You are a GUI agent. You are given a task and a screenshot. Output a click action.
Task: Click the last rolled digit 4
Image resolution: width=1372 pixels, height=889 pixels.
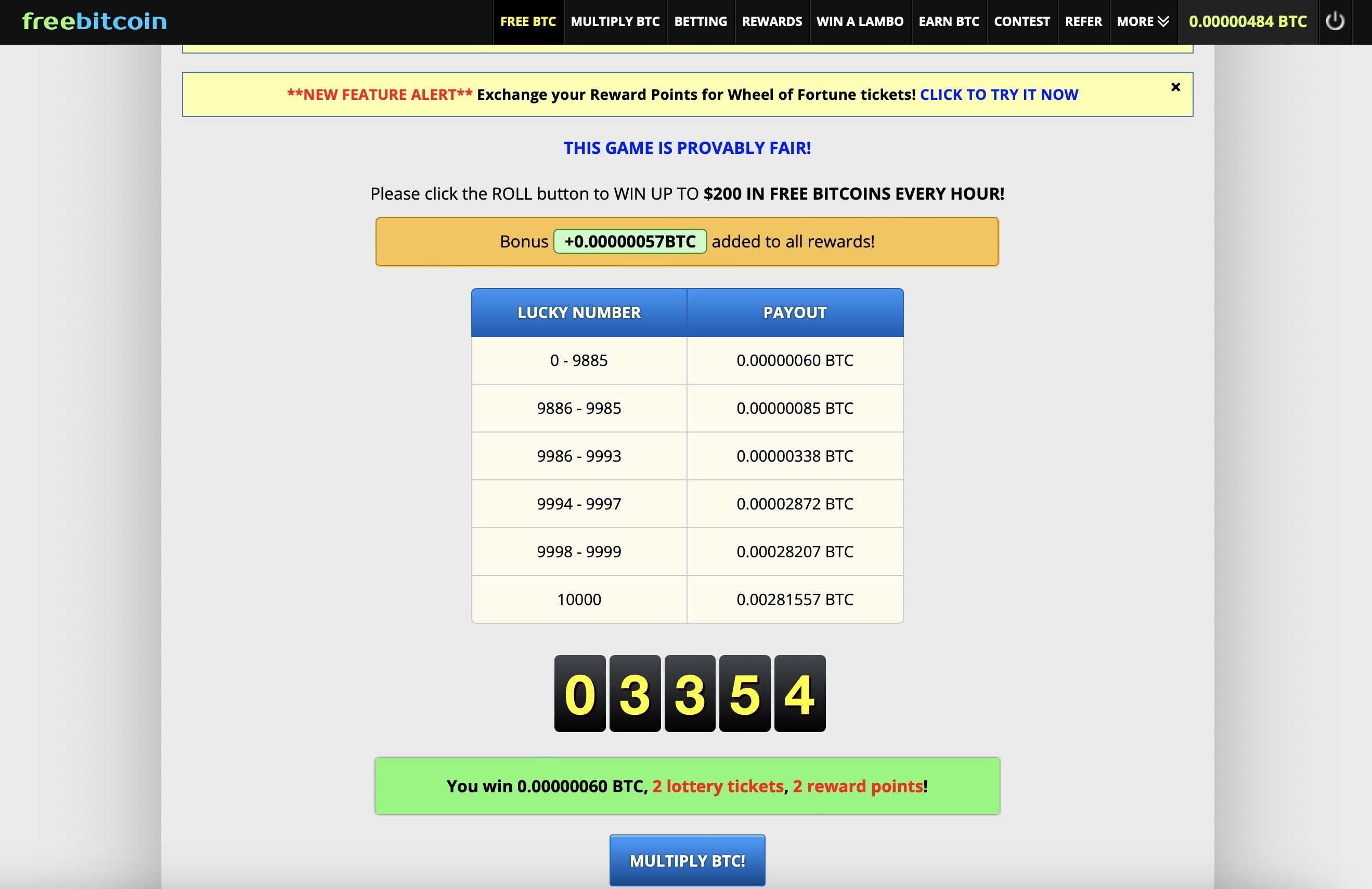pos(800,694)
